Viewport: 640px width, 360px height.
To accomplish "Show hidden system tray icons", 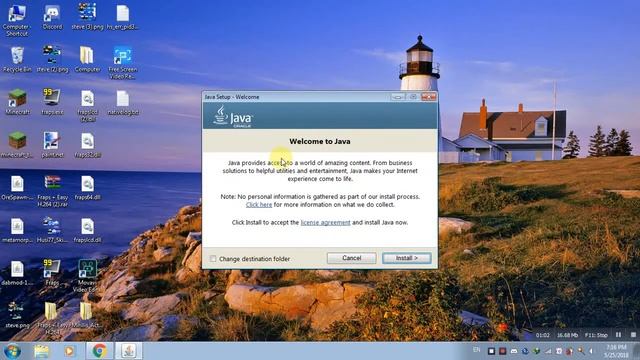I will click(x=591, y=351).
